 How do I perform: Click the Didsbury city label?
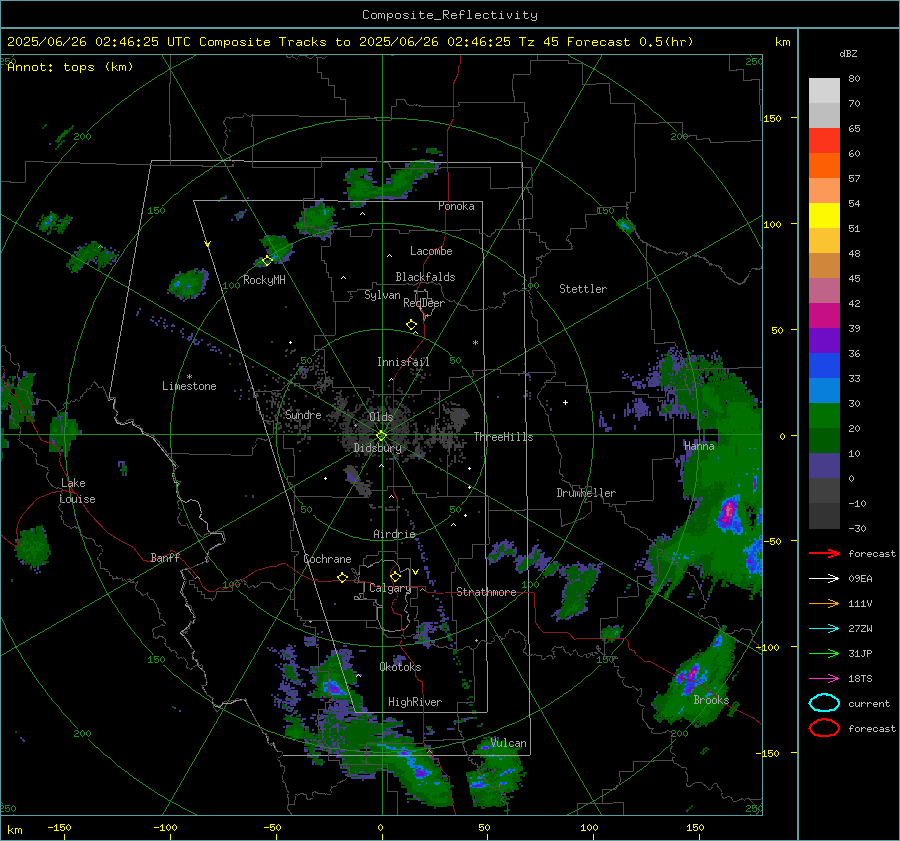tap(378, 448)
